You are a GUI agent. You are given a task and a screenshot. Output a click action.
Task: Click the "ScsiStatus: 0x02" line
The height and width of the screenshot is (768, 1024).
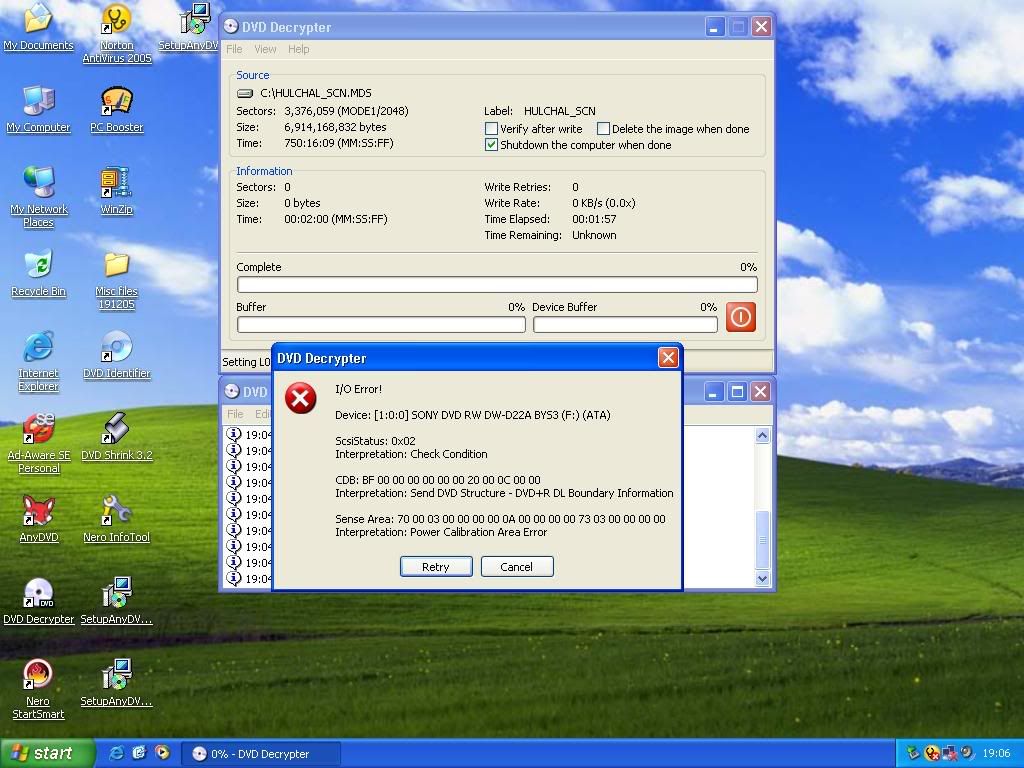(375, 441)
